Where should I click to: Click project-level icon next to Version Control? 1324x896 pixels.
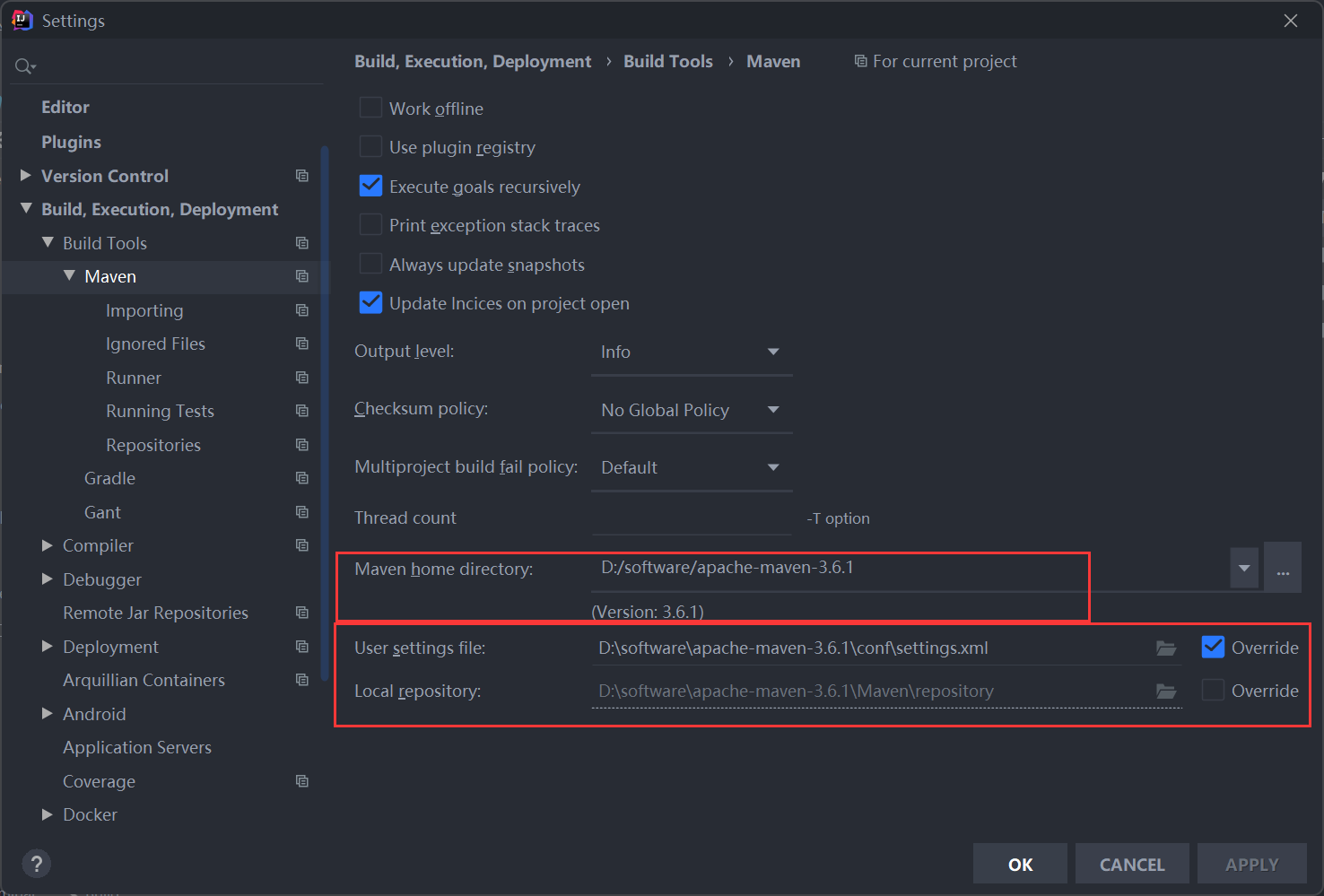[x=302, y=176]
